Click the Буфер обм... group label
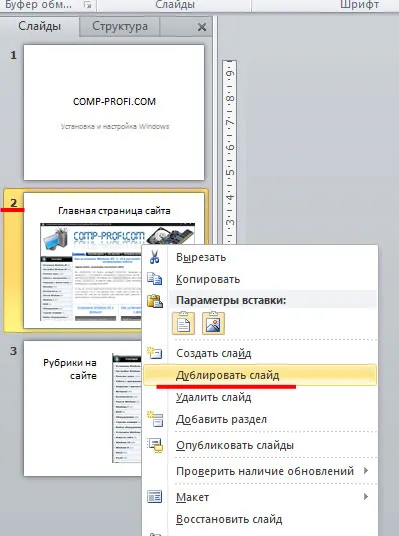399x536 pixels. tap(38, 4)
